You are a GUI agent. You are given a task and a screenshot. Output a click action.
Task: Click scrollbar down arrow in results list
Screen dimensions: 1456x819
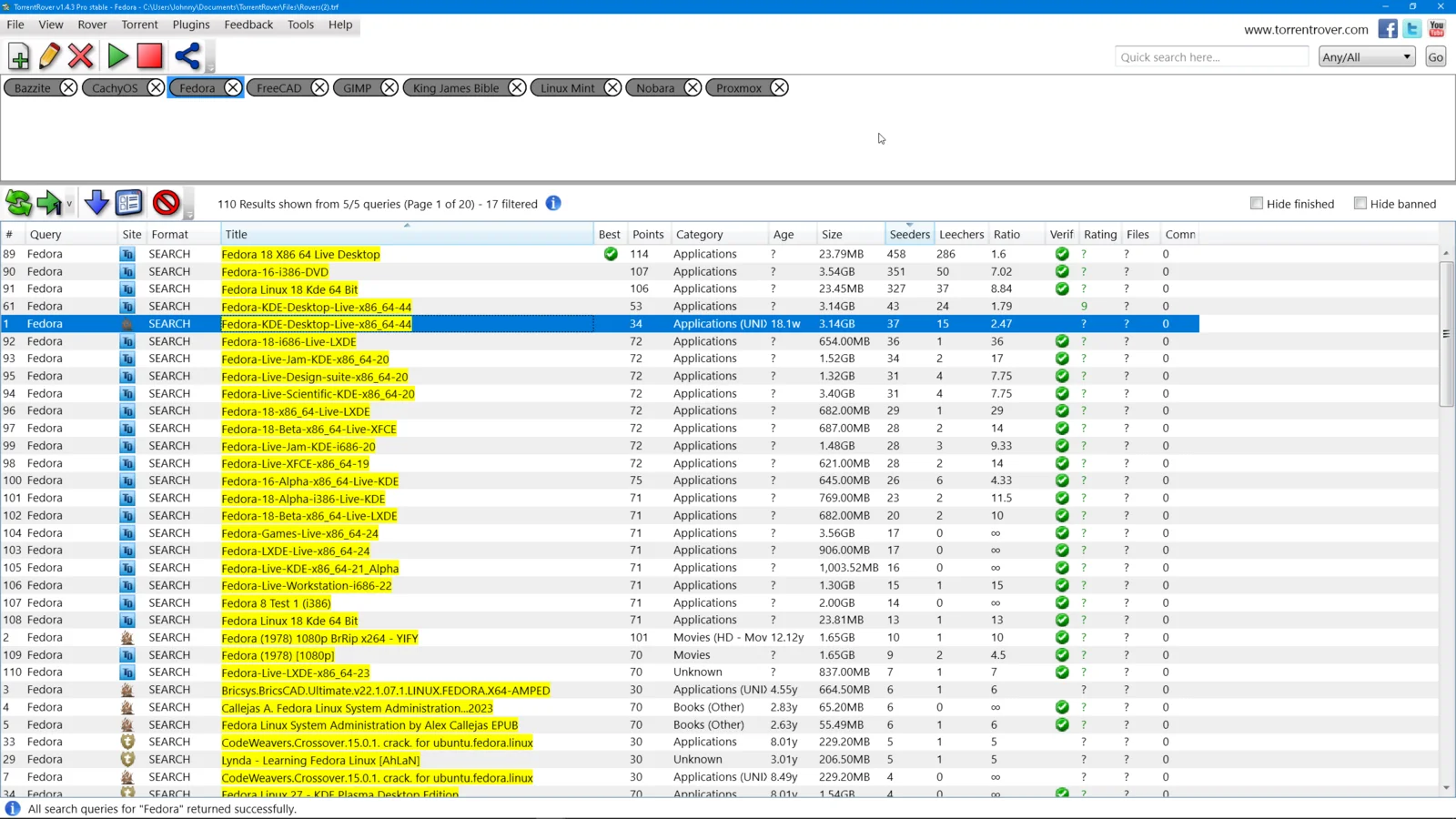coord(1446,788)
